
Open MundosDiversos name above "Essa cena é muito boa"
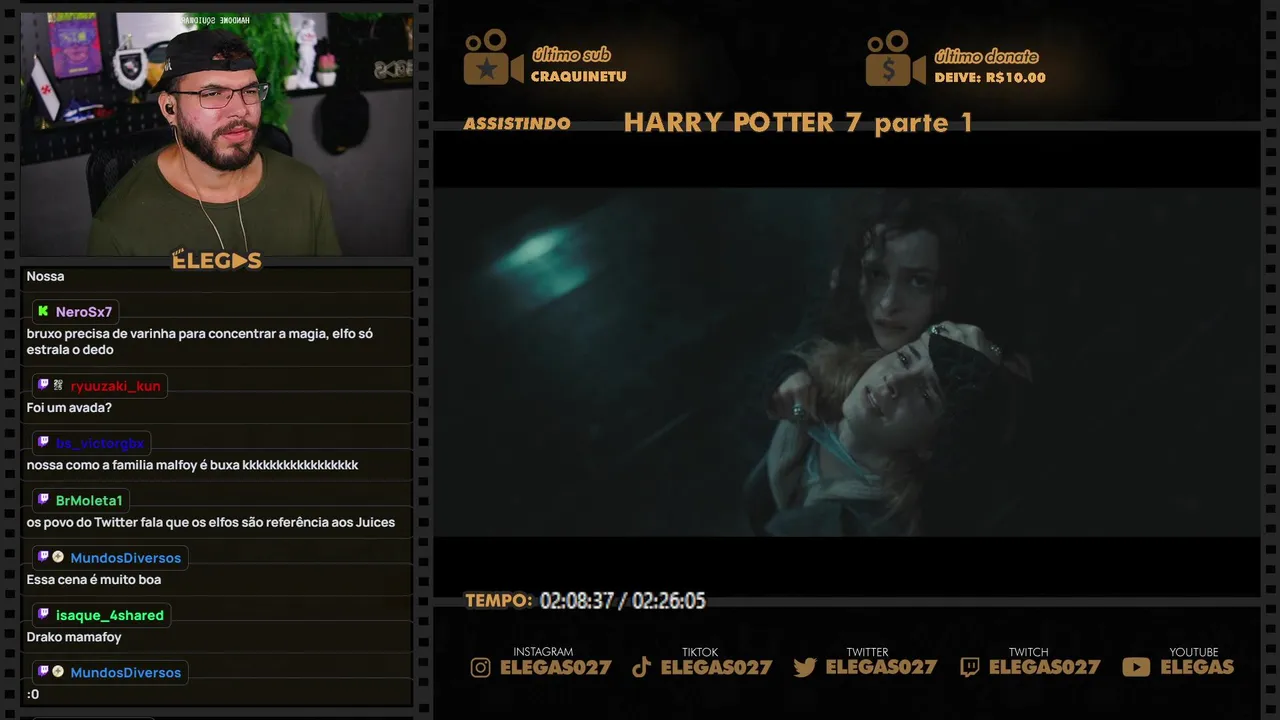pyautogui.click(x=126, y=558)
